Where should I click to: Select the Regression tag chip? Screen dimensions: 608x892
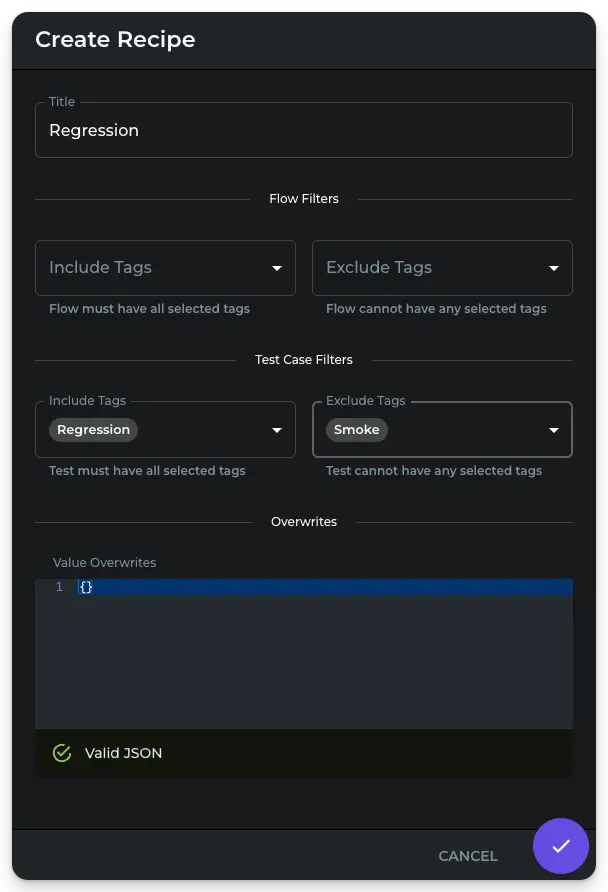point(93,430)
